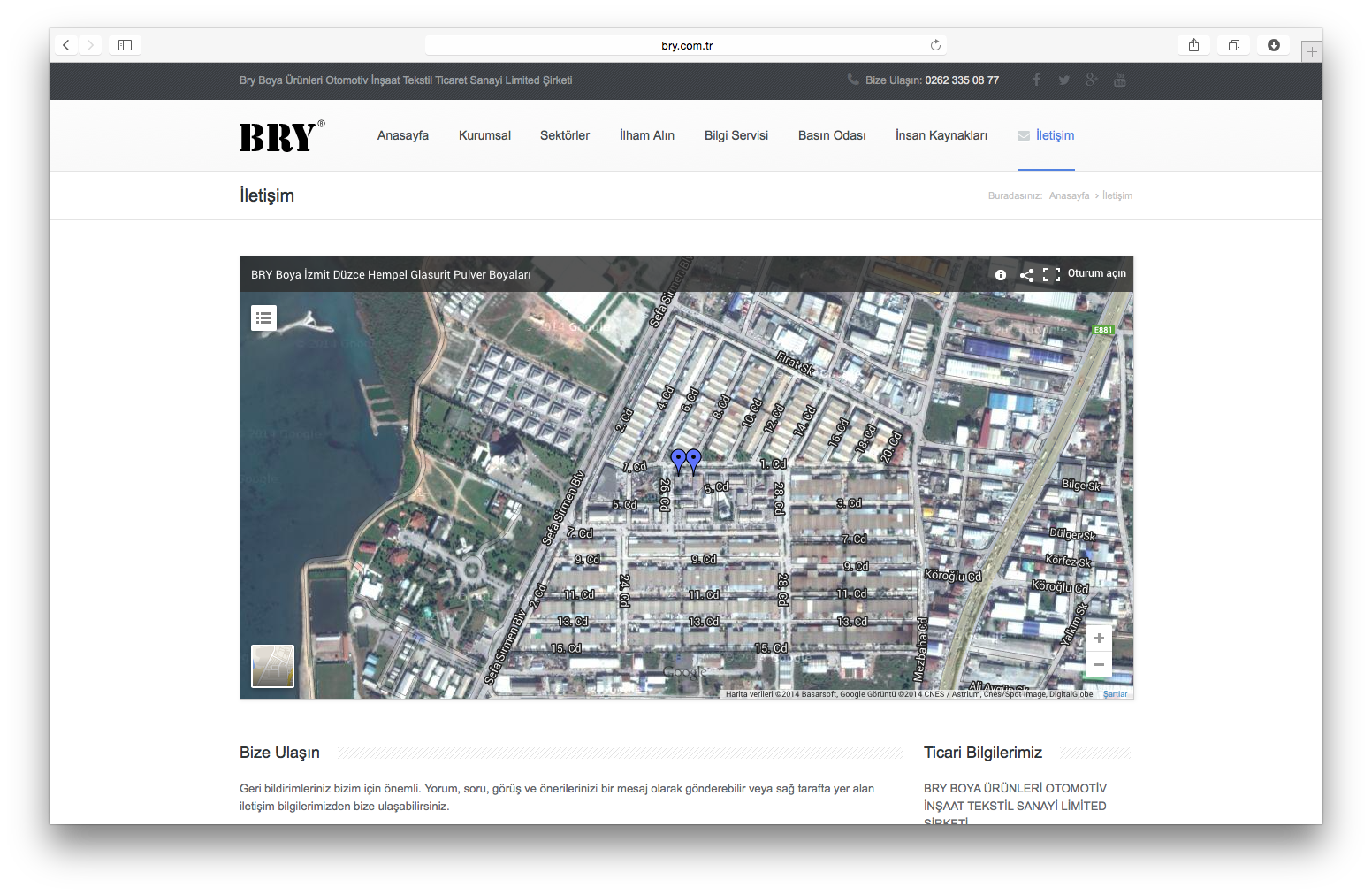View the map in fullscreen
The image size is (1372, 895).
(x=1051, y=275)
